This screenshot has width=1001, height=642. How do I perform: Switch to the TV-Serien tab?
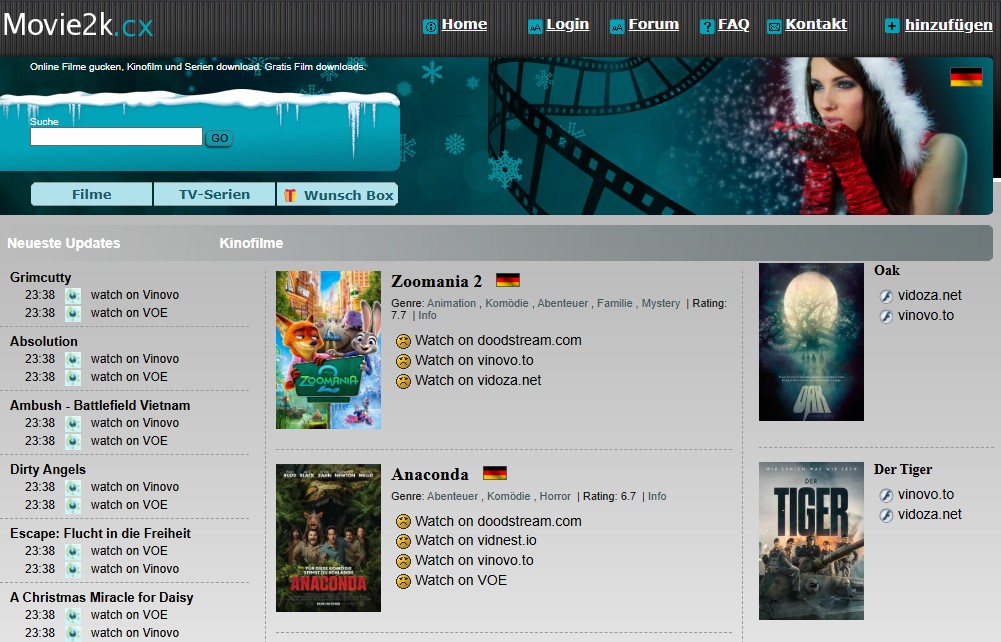pyautogui.click(x=214, y=194)
